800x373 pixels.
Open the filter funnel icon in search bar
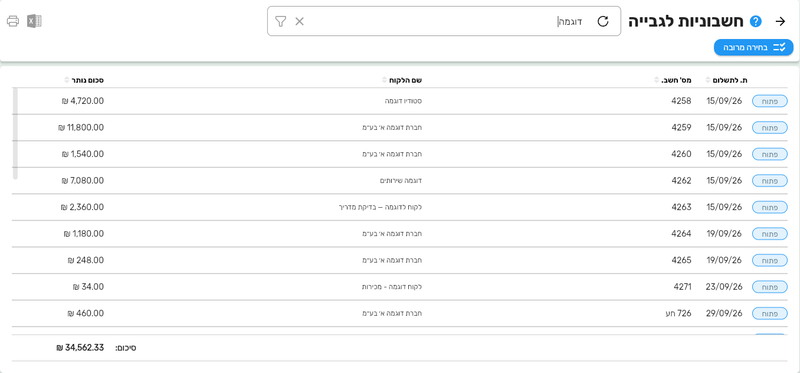(281, 21)
